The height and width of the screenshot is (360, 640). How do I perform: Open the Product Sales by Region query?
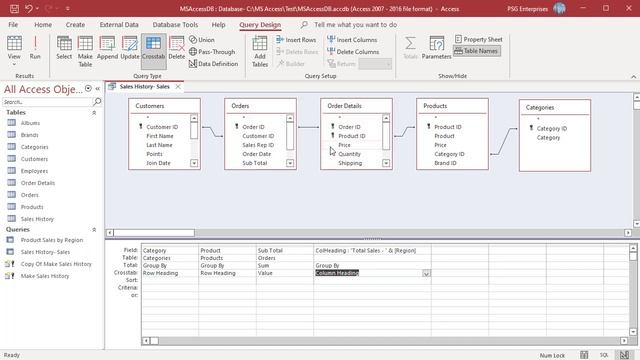pyautogui.click(x=52, y=240)
